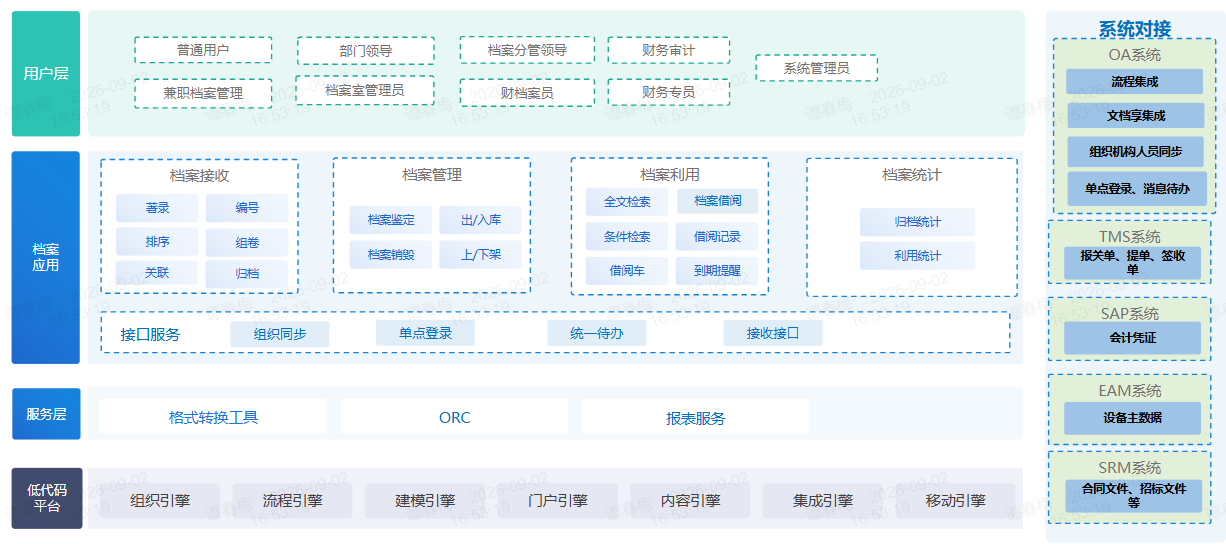
Task: Select 设备主数据 under EAM系统
Action: [x=1132, y=418]
